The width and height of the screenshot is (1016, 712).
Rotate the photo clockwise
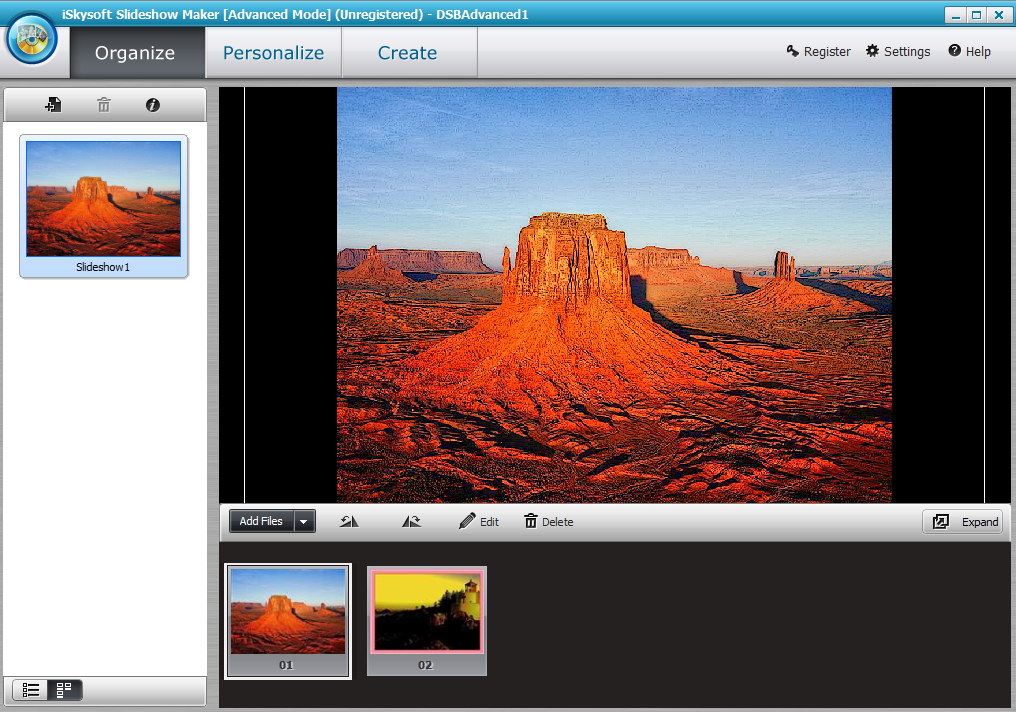(410, 521)
